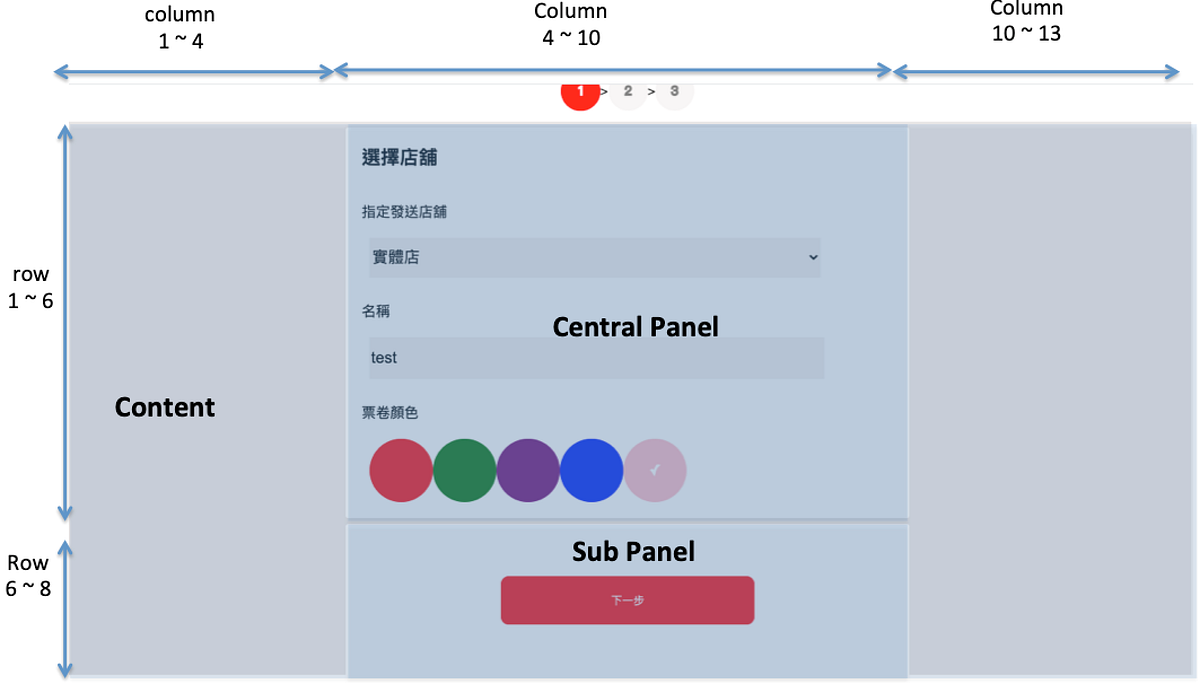Jump to step 3 in the progress indicator

(674, 91)
